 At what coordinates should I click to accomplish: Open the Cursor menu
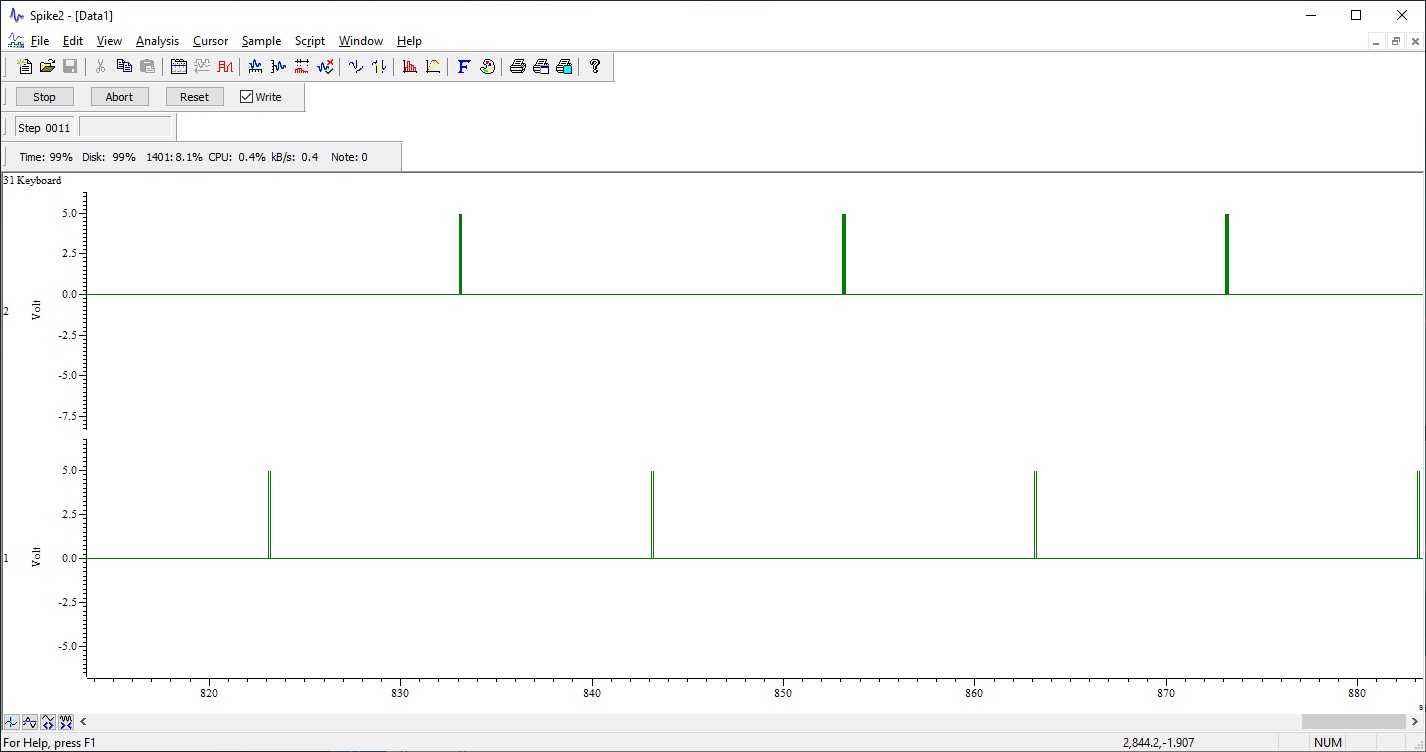(x=211, y=41)
